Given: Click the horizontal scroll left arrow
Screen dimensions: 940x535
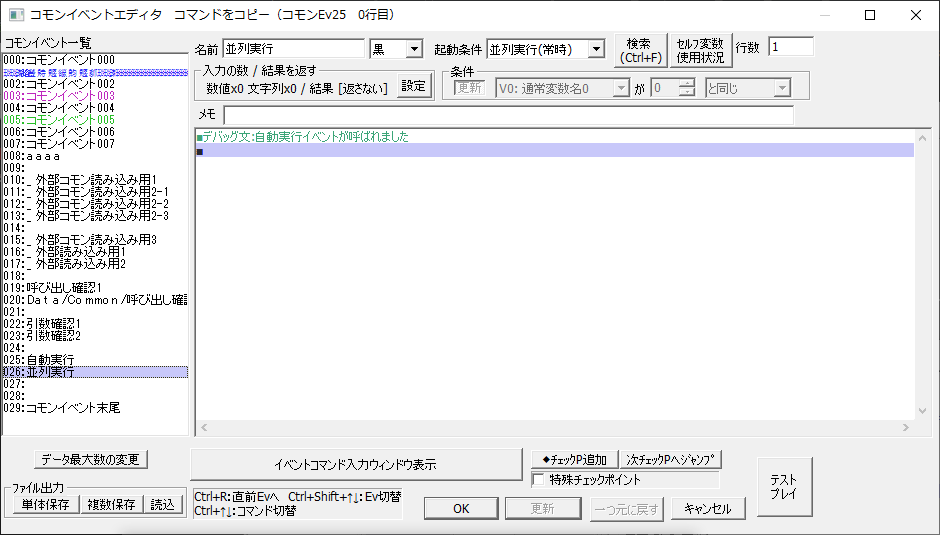Looking at the screenshot, I should pos(204,427).
